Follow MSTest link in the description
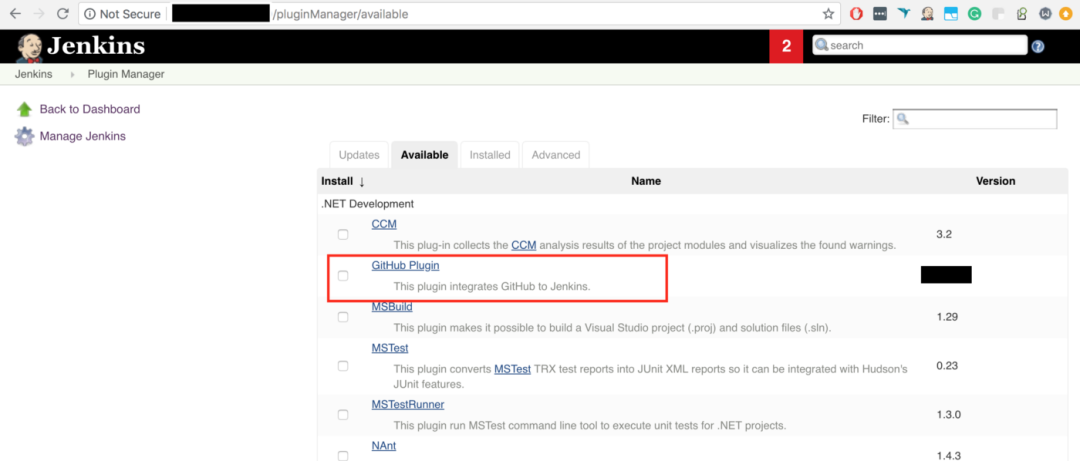The height and width of the screenshot is (461, 1080). pyautogui.click(x=512, y=369)
